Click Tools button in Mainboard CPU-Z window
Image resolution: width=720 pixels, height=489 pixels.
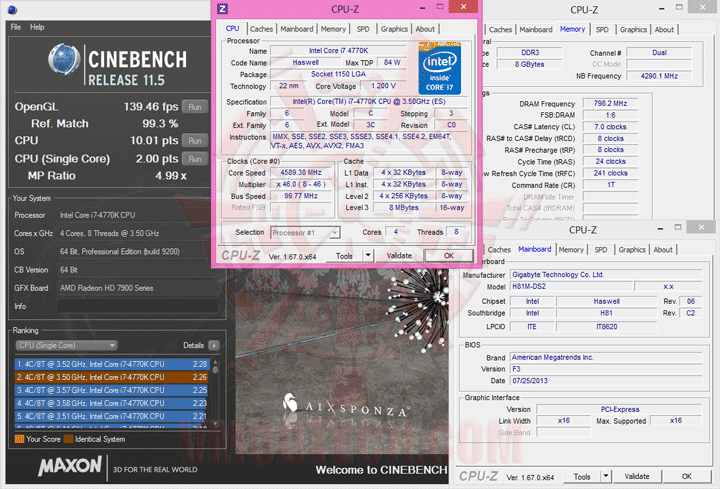click(582, 477)
